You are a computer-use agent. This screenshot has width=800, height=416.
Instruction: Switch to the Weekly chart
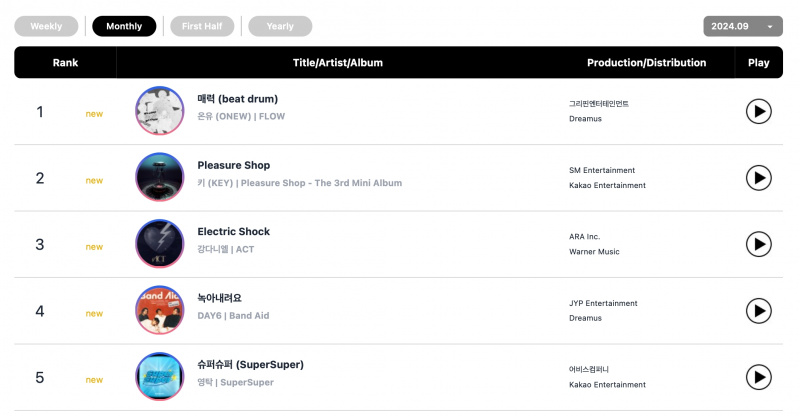point(46,26)
